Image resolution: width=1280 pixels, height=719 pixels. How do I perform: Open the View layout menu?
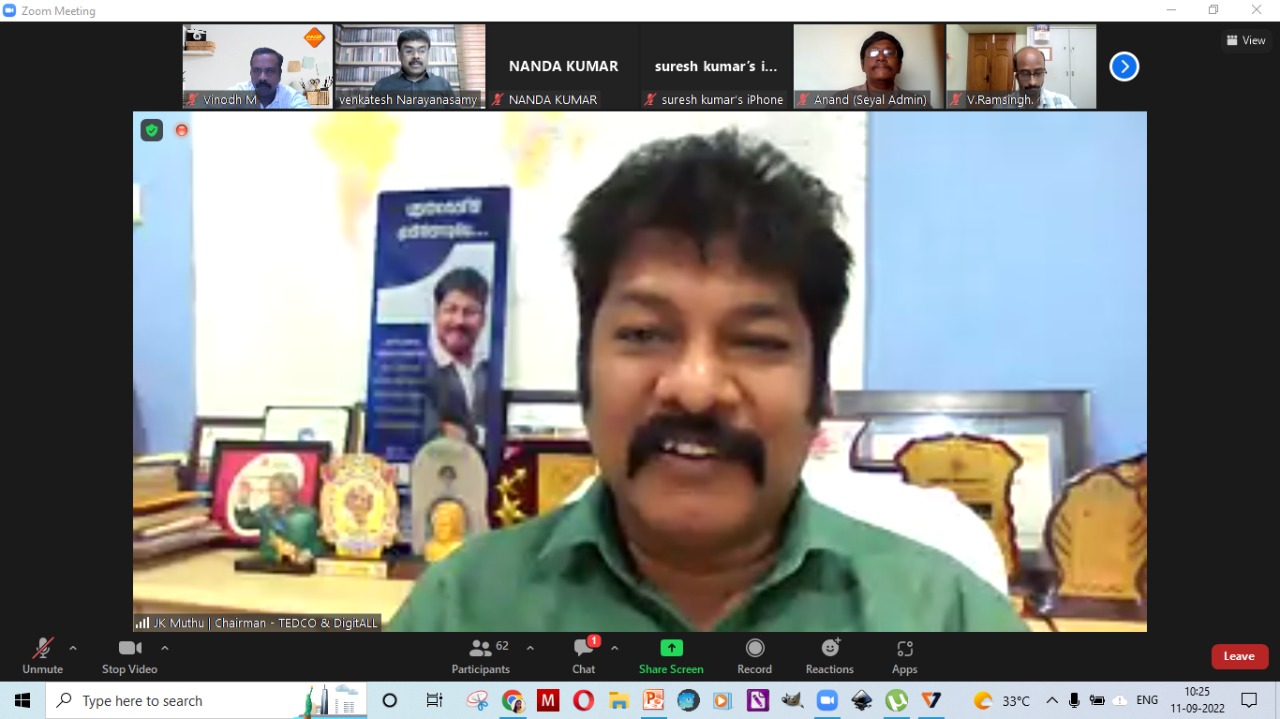coord(1246,41)
